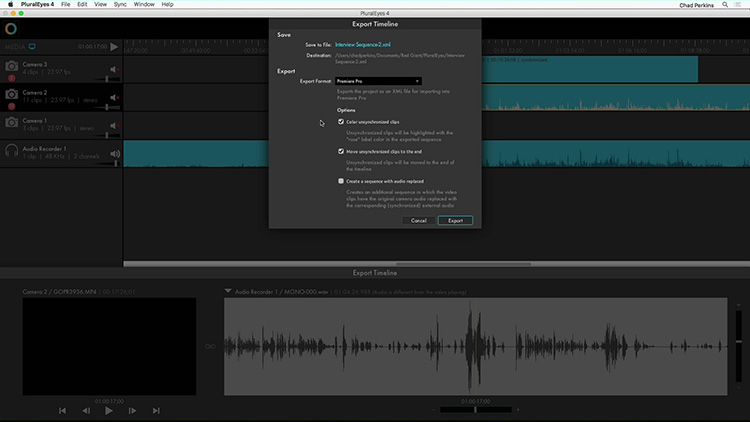Screen dimensions: 750x422
Task: Jump to end of the clip preview
Action: (x=156, y=411)
